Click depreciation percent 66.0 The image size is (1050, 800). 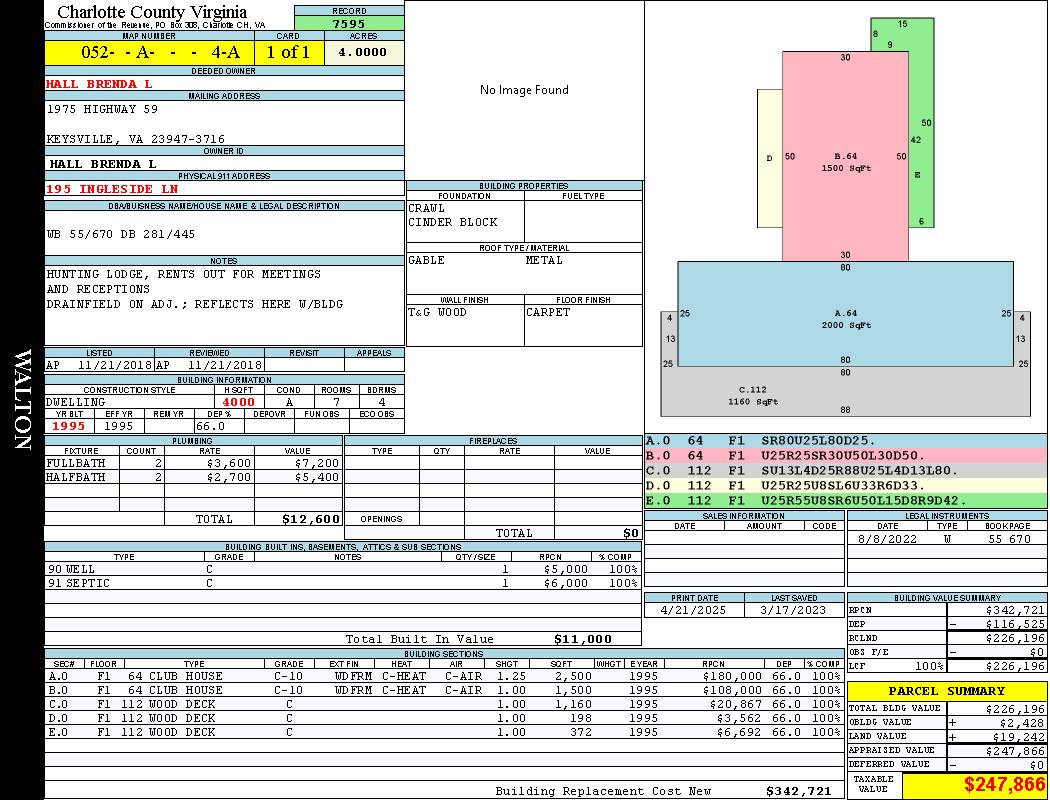coord(210,426)
